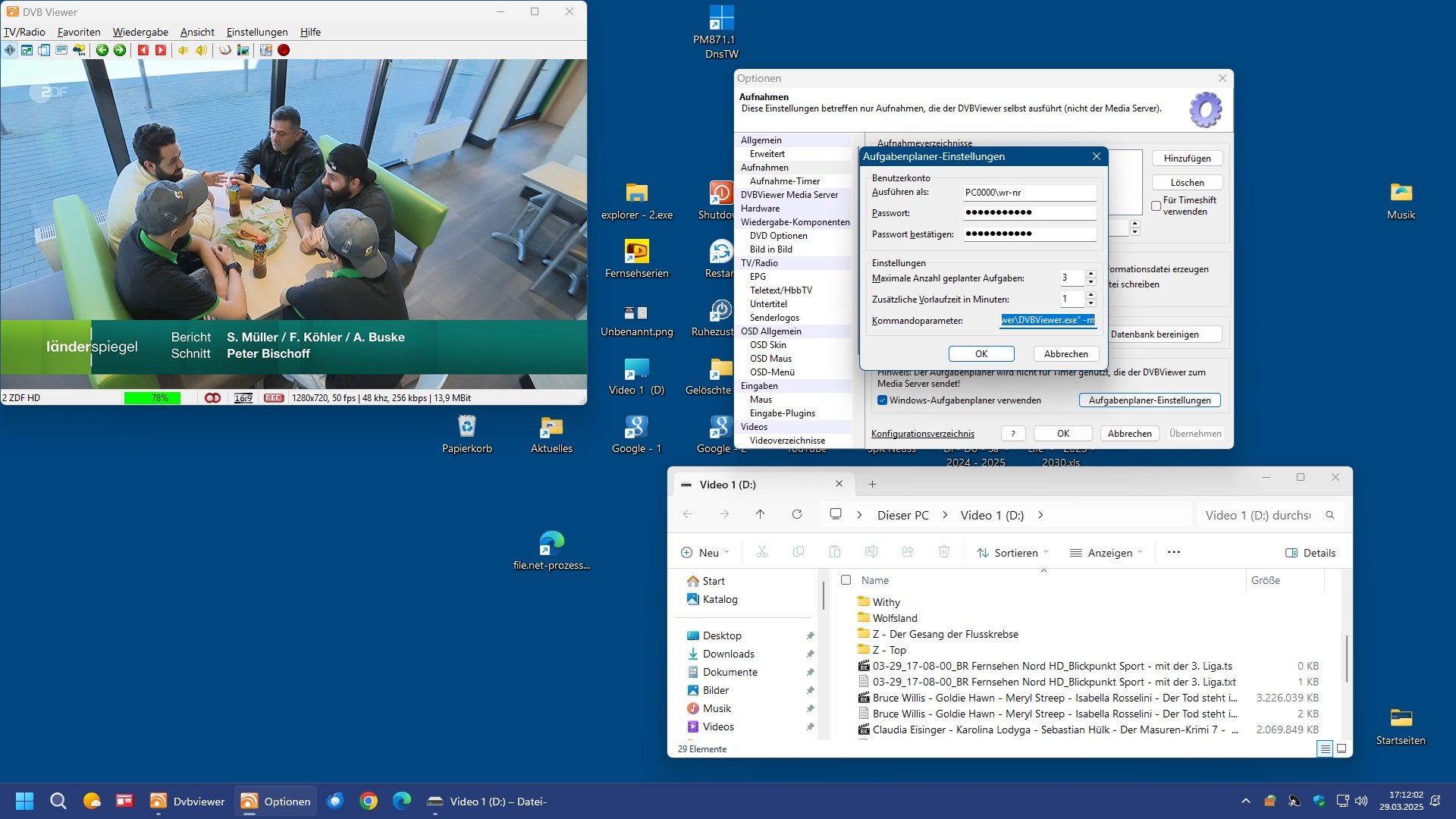The height and width of the screenshot is (819, 1456).
Task: Open the Einstellungen menu in DVB Viewer
Action: [x=257, y=32]
